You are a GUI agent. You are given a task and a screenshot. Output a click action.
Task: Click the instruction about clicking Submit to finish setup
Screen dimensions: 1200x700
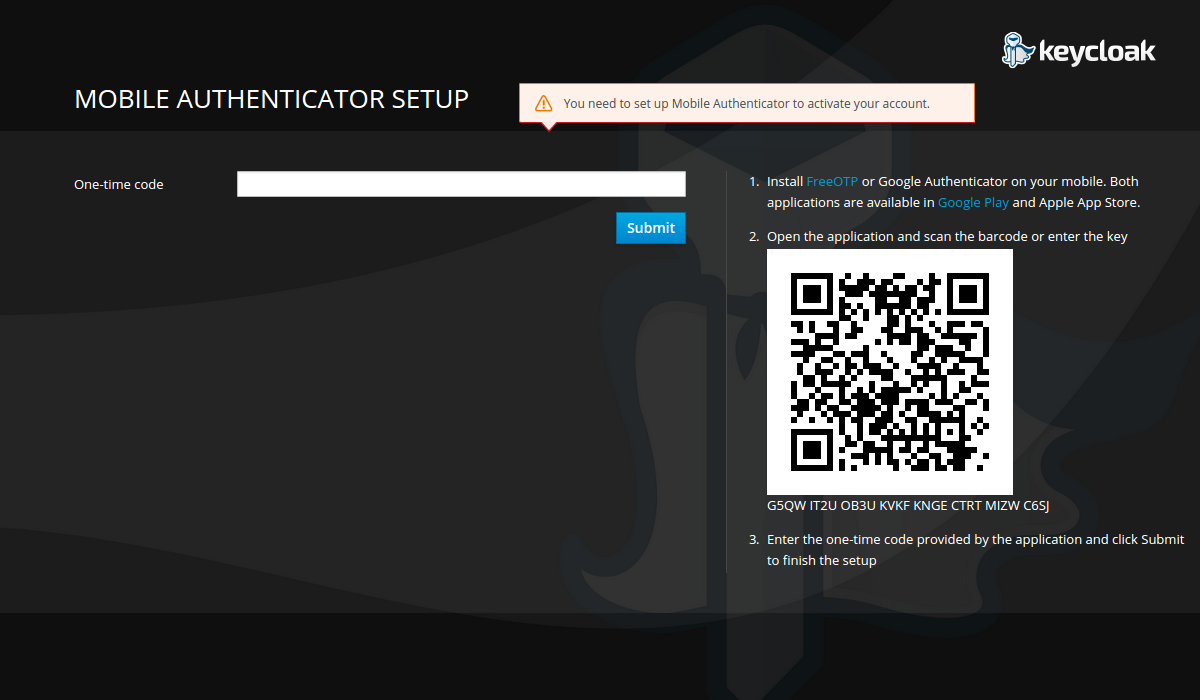click(x=975, y=550)
